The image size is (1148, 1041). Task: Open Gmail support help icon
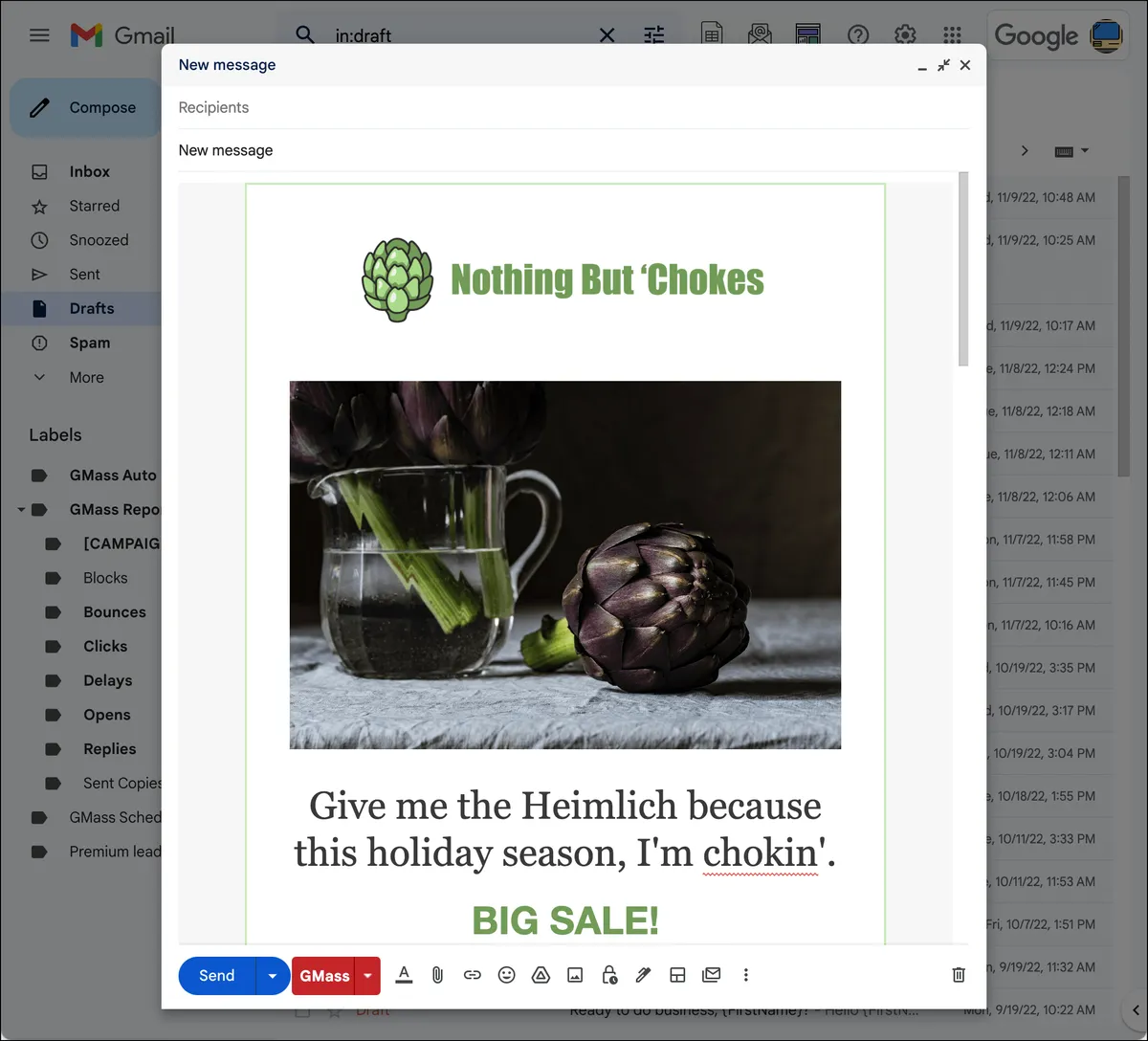[x=858, y=35]
